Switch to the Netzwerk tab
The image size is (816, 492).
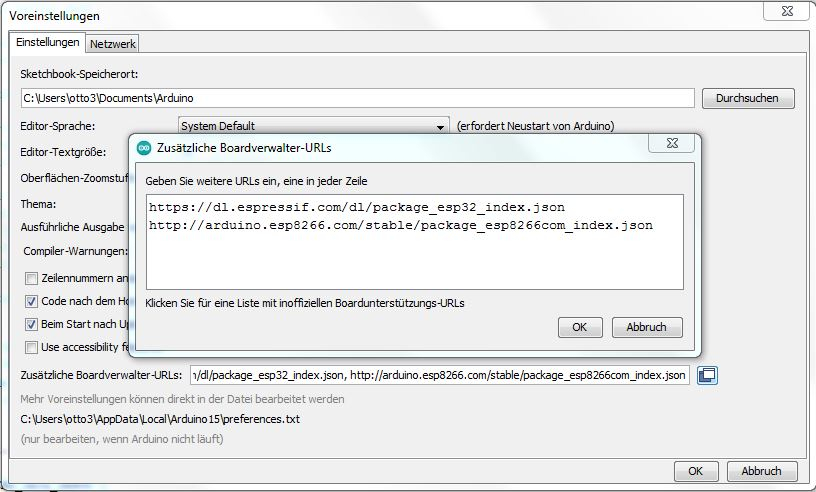point(113,44)
